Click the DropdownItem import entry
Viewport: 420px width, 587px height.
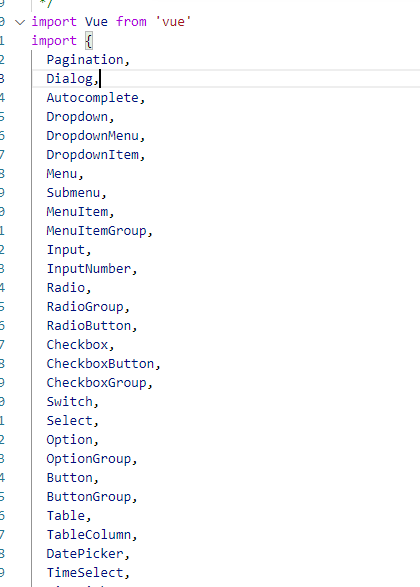point(92,155)
